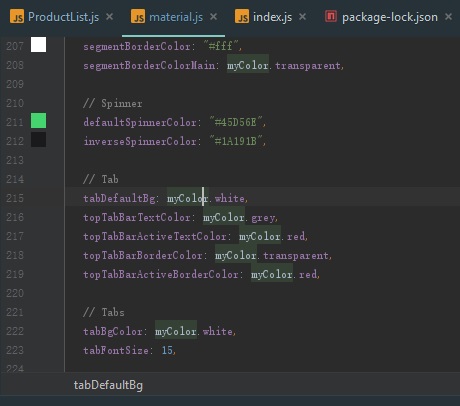Click the number 15 on line 223

tap(167, 350)
